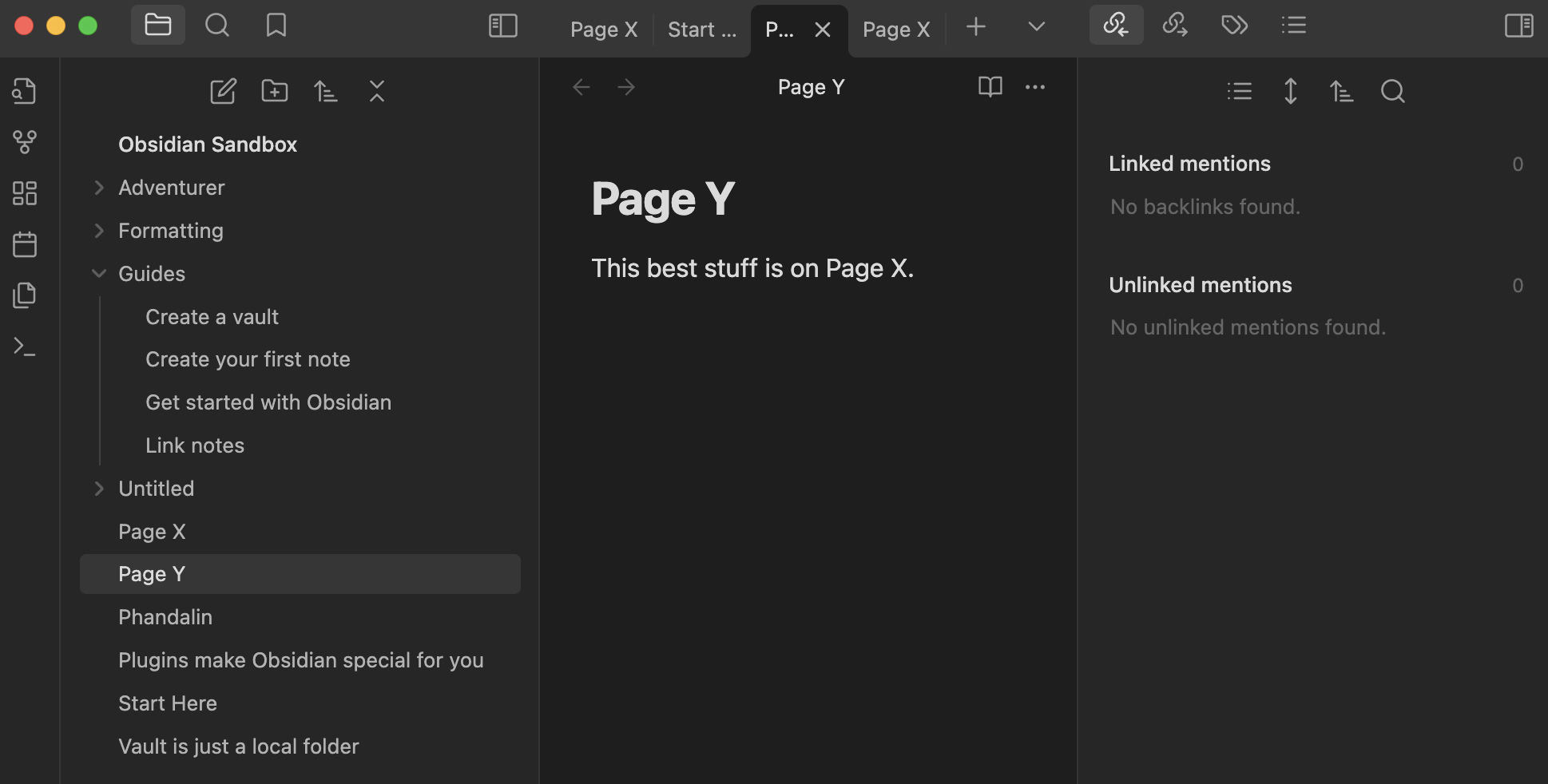Show backlinks panel tab icon
The height and width of the screenshot is (784, 1548).
click(x=1116, y=25)
